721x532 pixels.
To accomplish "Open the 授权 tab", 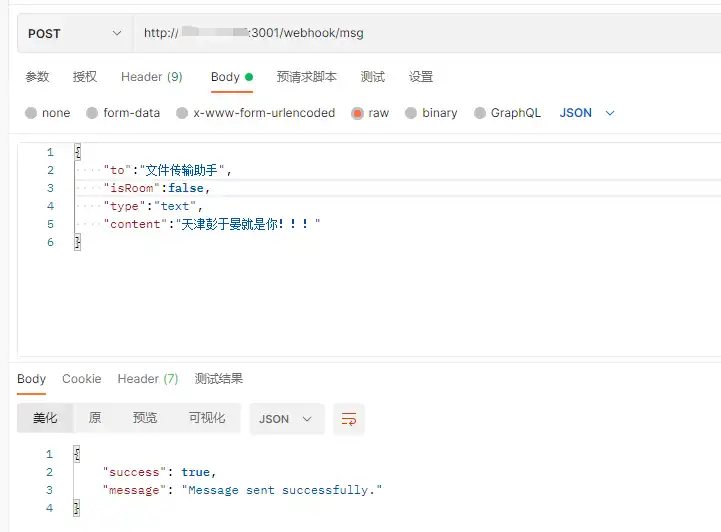I will [x=85, y=77].
